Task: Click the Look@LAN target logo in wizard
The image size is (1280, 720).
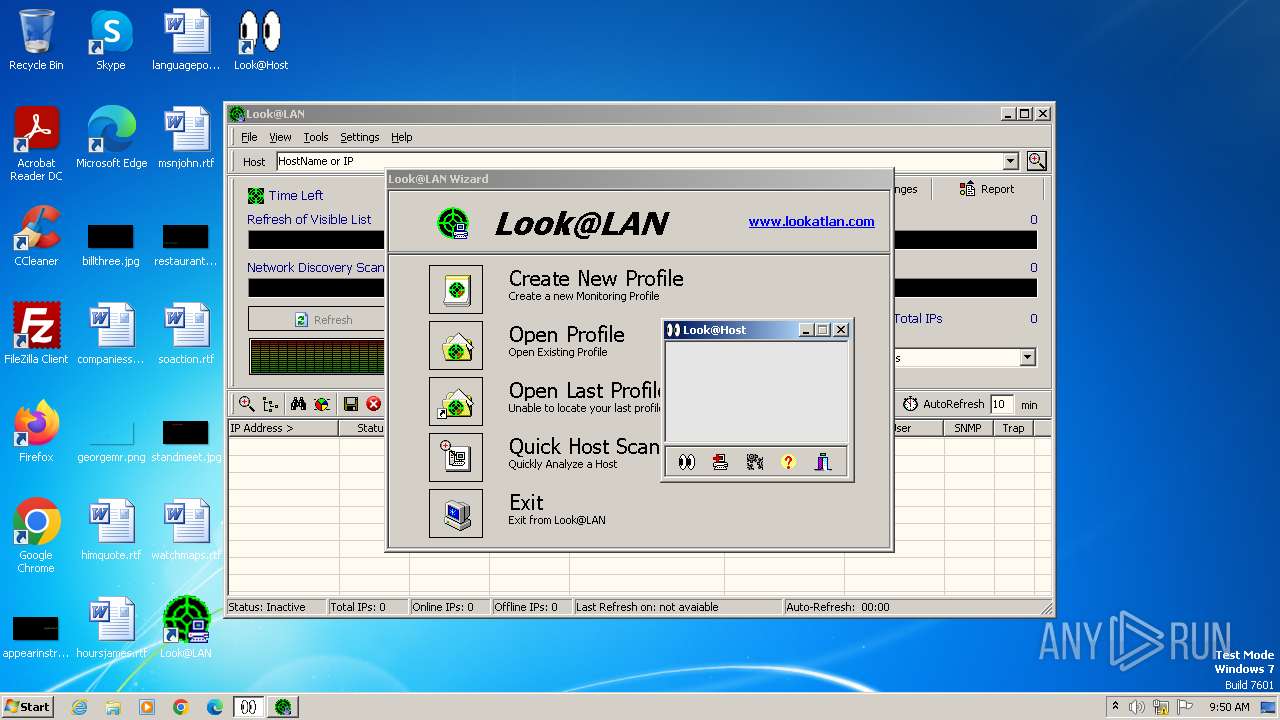Action: pos(454,223)
